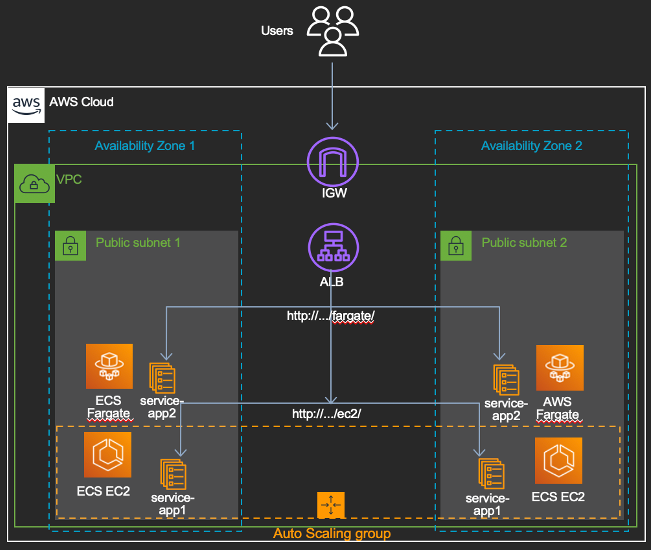Click the AWS logo in cloud corner
Screen dimensions: 652x550
coord(26,105)
